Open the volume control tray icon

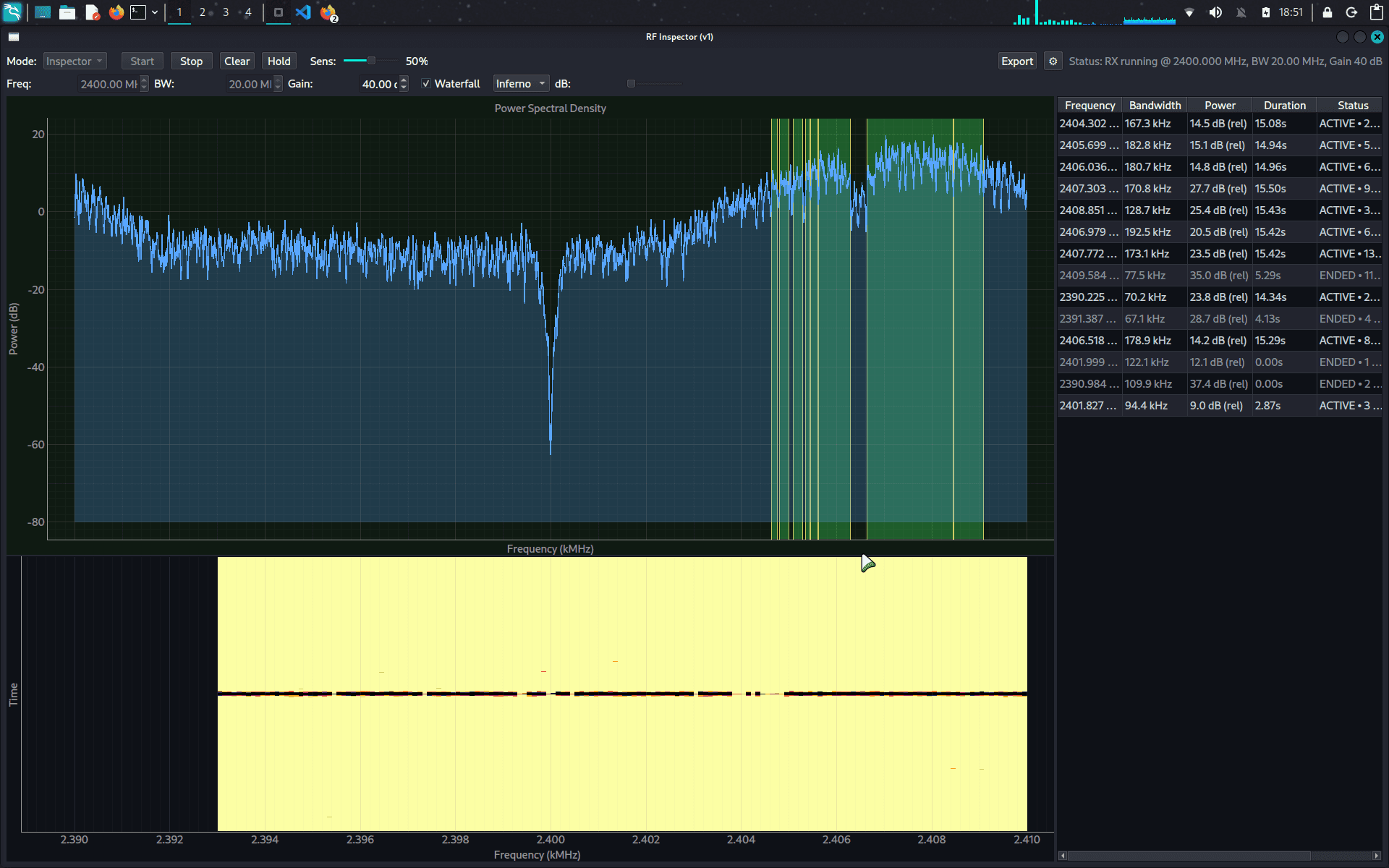point(1215,12)
